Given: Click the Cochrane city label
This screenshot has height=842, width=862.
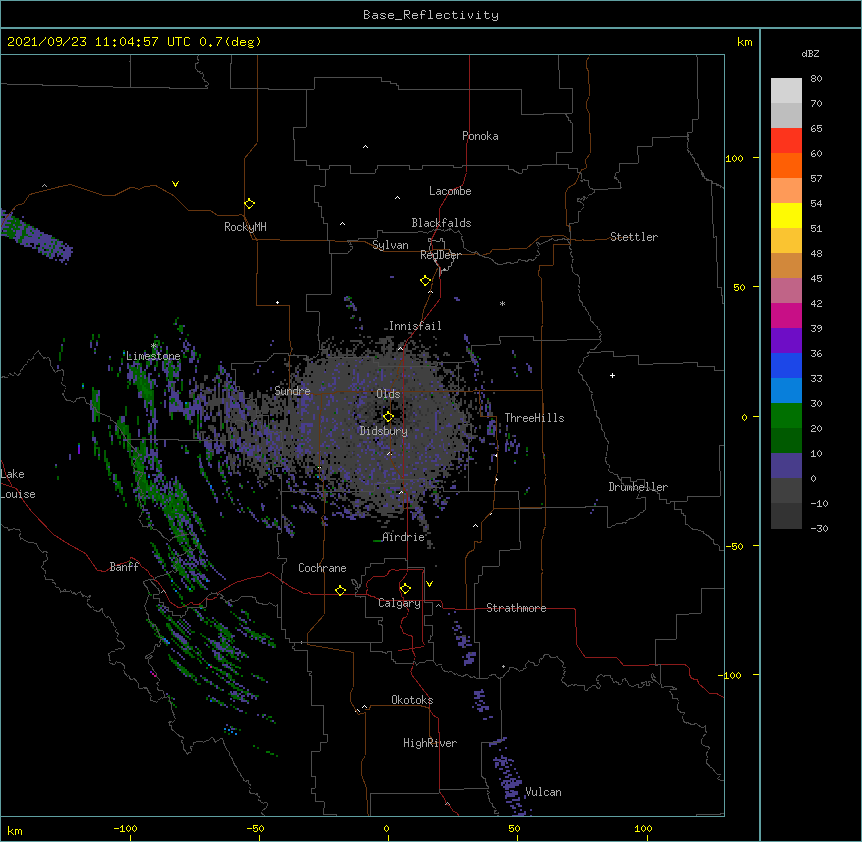Looking at the screenshot, I should tap(322, 568).
